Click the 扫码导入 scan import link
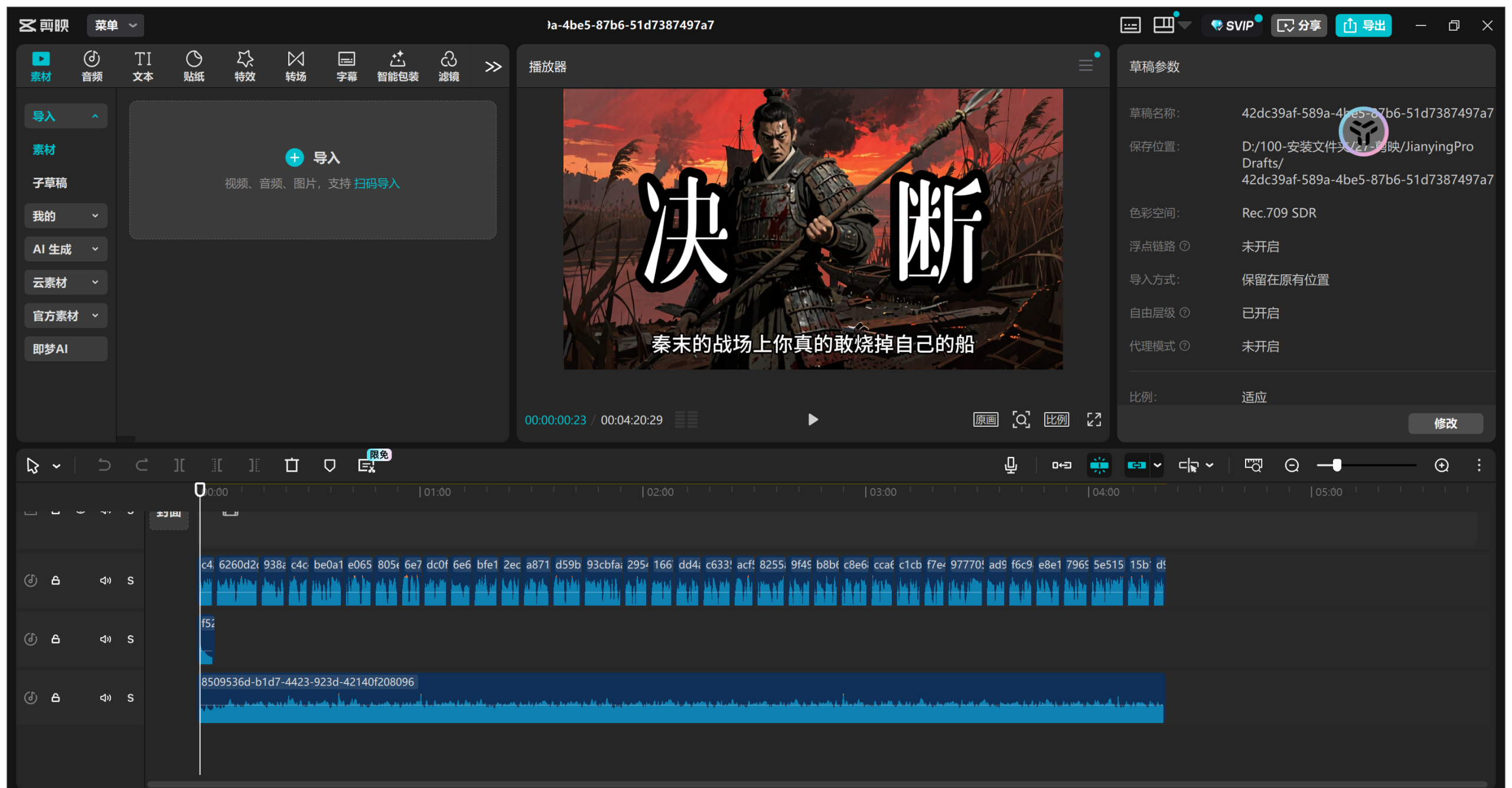Image resolution: width=1512 pixels, height=788 pixels. click(x=377, y=184)
